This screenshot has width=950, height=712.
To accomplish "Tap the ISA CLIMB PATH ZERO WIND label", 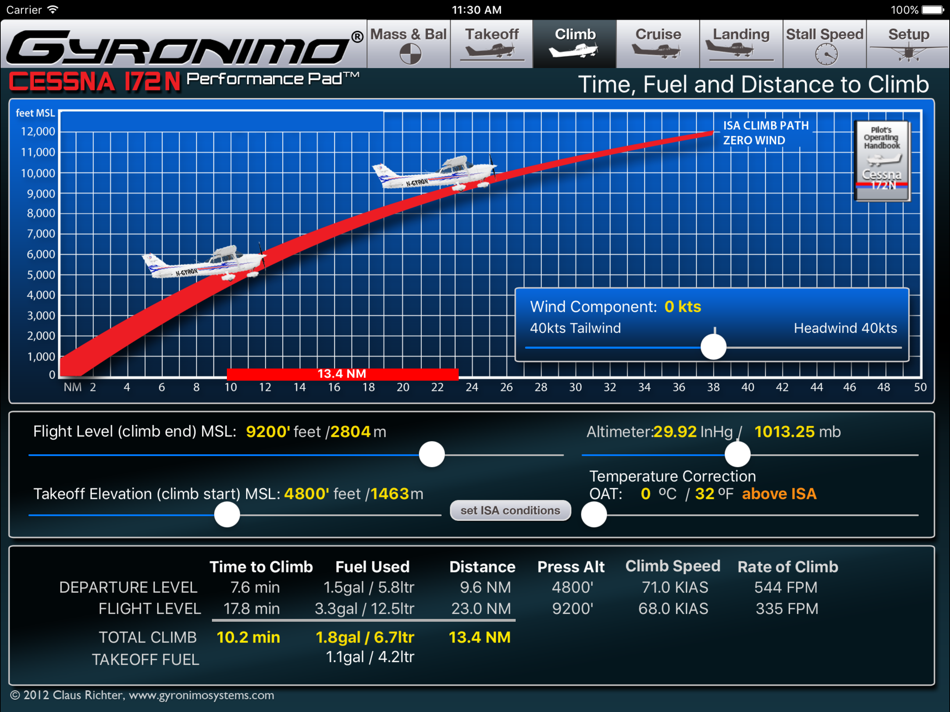I will 766,133.
